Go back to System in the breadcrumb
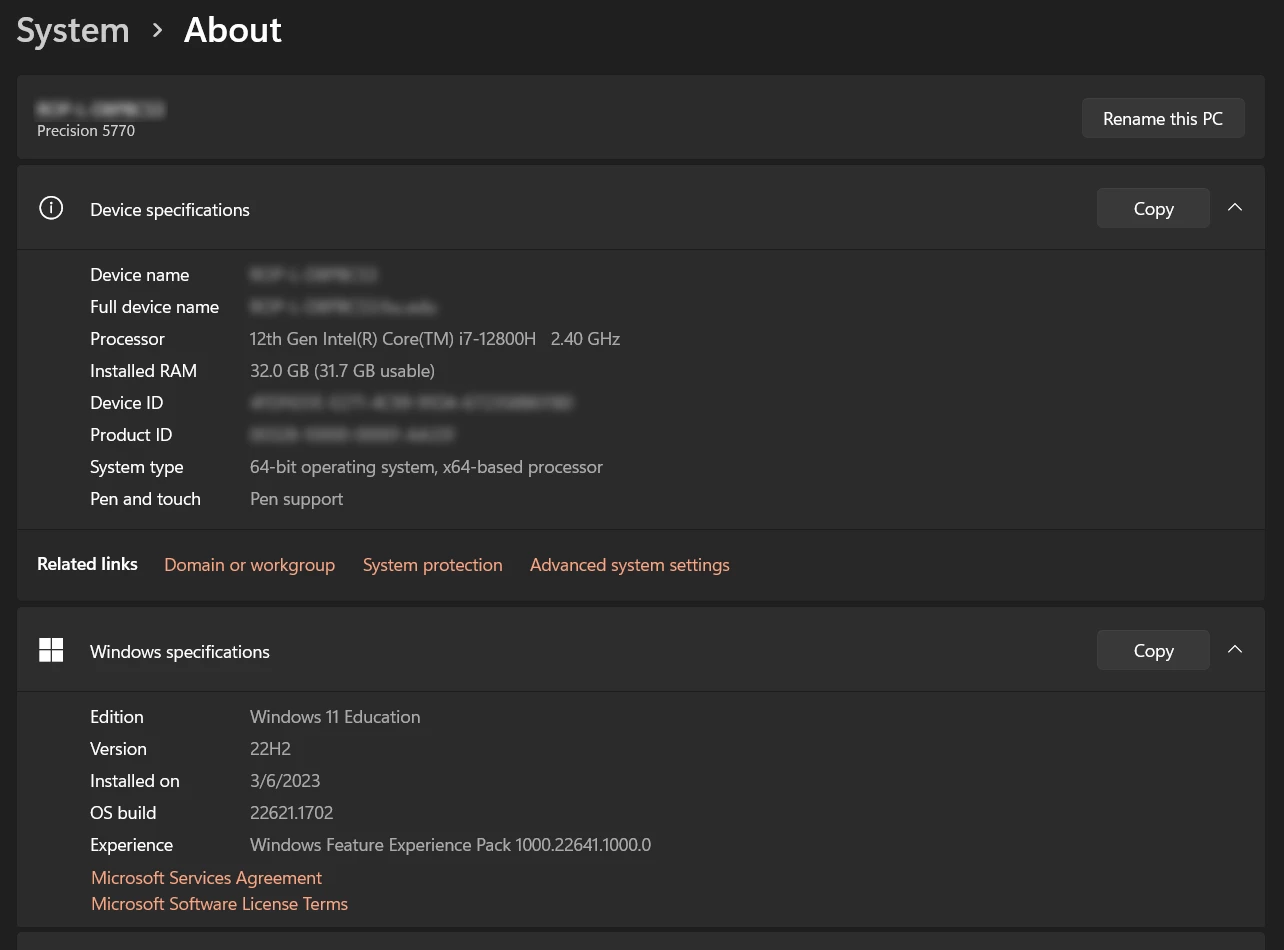The image size is (1284, 950). point(73,30)
